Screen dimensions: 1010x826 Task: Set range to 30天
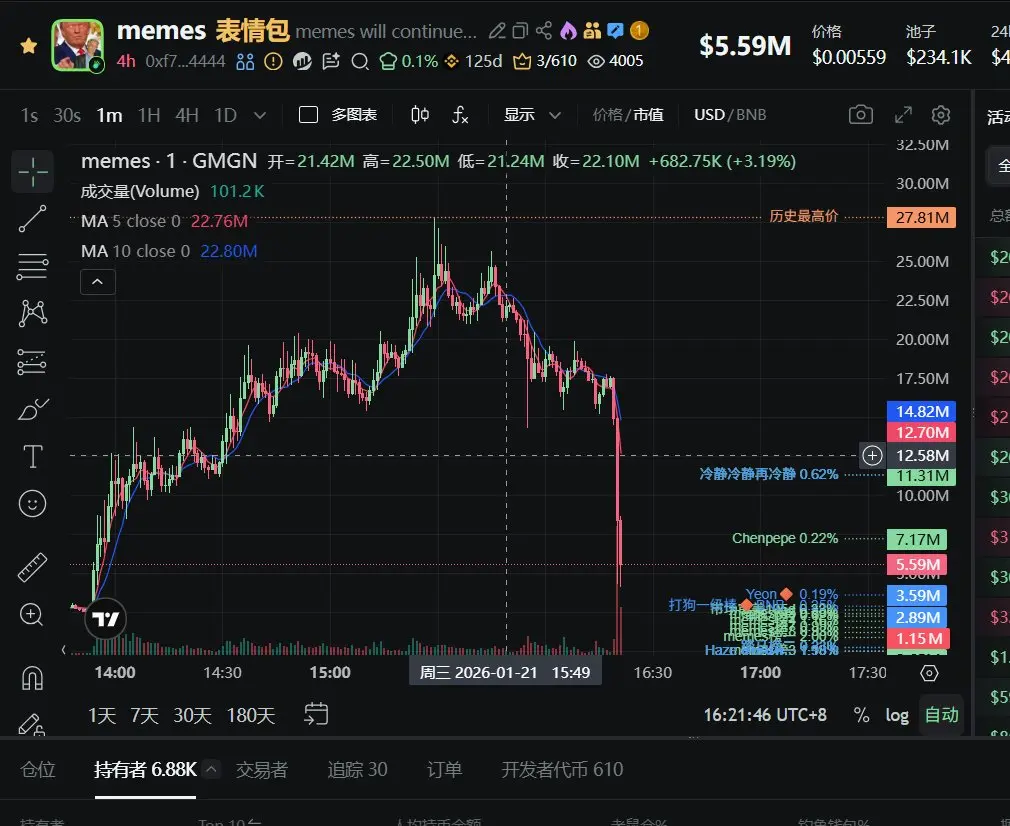[193, 715]
